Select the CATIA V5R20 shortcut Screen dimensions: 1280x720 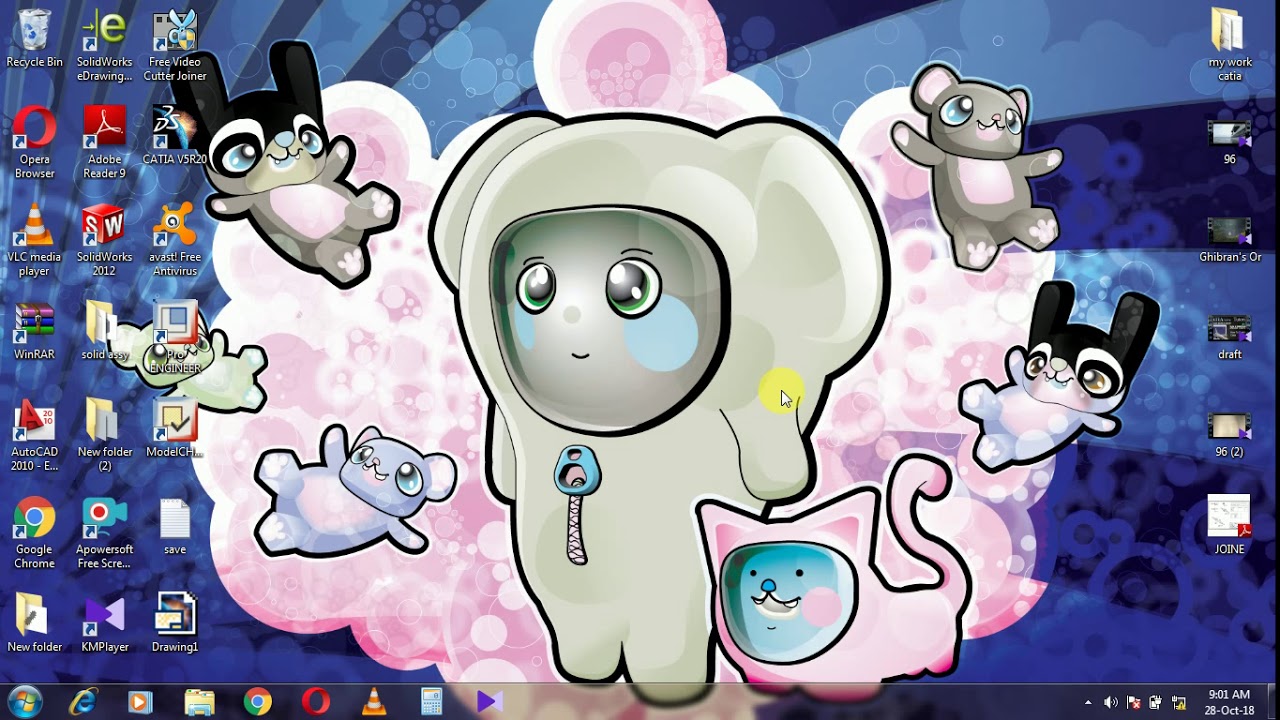(175, 137)
